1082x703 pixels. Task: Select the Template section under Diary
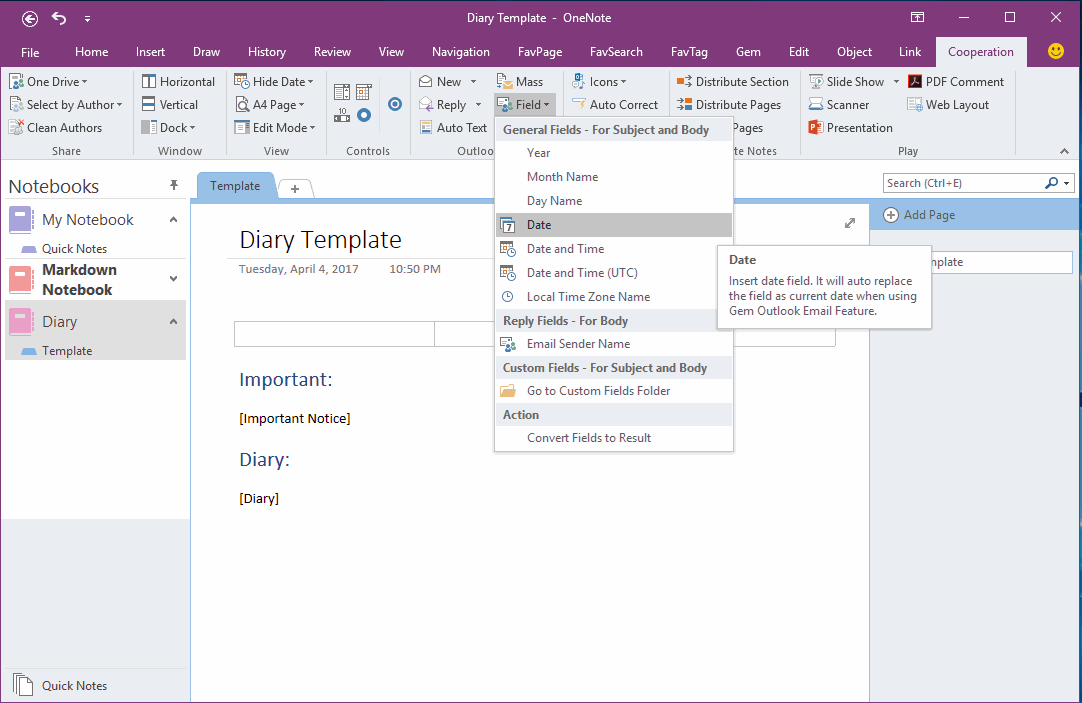point(67,350)
